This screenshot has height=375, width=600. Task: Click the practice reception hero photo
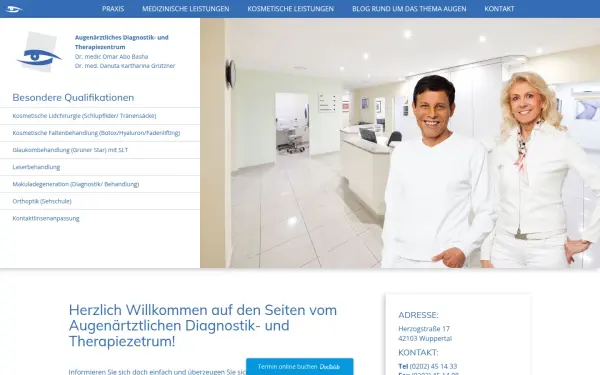point(400,143)
